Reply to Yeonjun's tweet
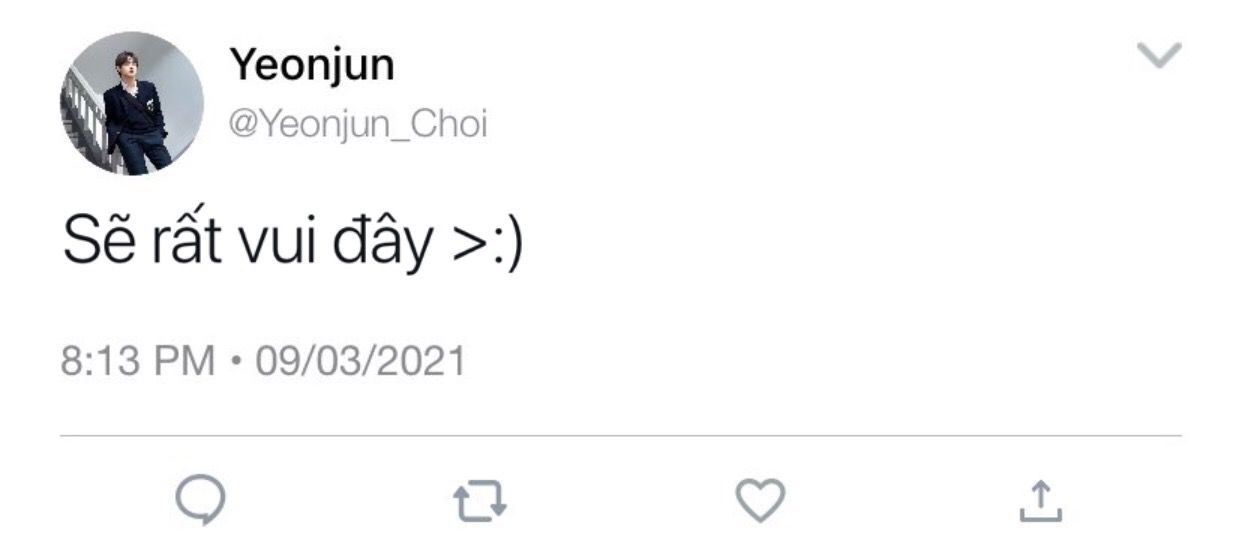 (x=201, y=501)
